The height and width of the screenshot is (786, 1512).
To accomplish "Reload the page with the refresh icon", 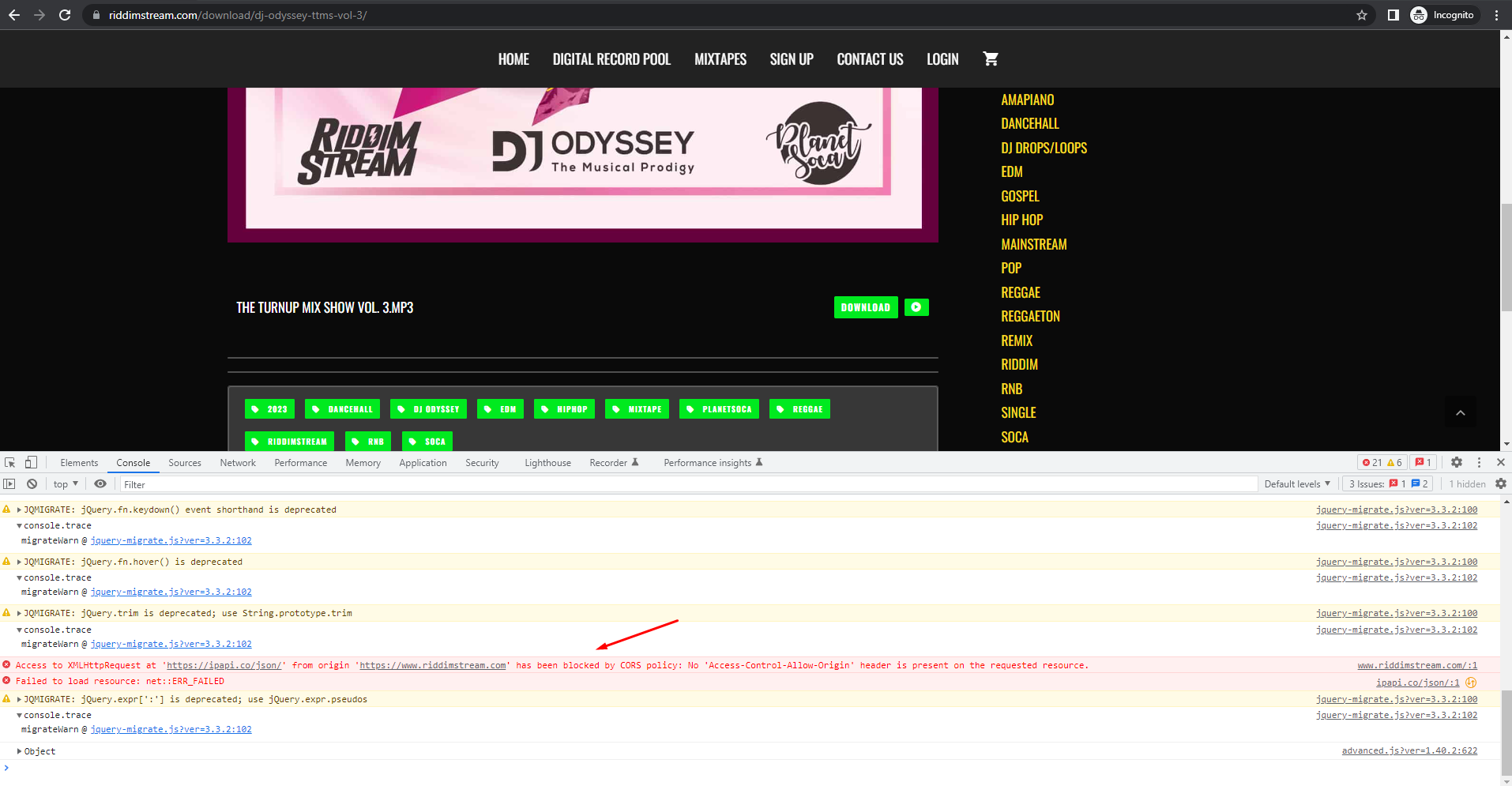I will (x=65, y=15).
